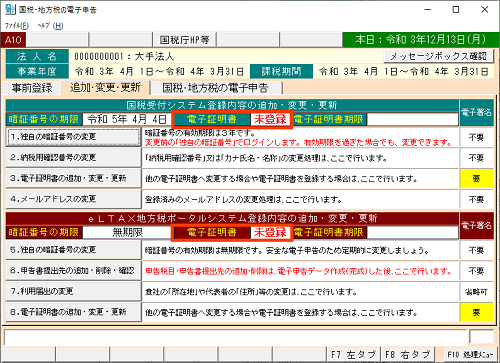Click 2.納税用確認番号の変更 button
500x363 pixels.
point(73,158)
